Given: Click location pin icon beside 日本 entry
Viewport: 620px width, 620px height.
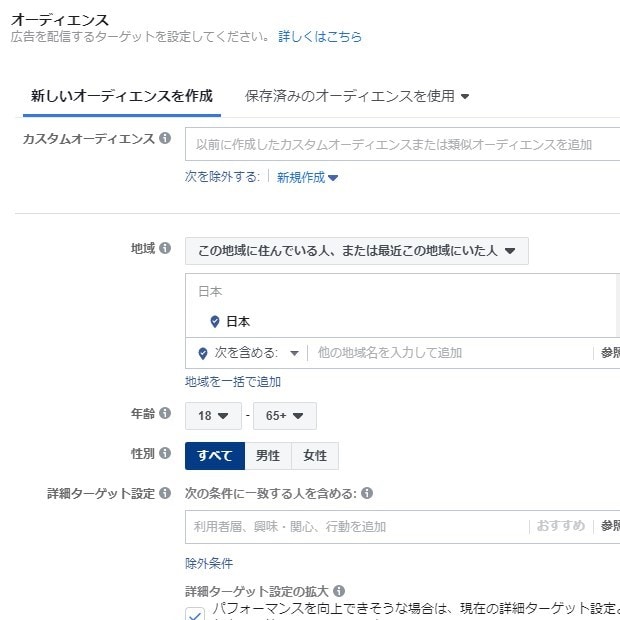Looking at the screenshot, I should coord(215,321).
